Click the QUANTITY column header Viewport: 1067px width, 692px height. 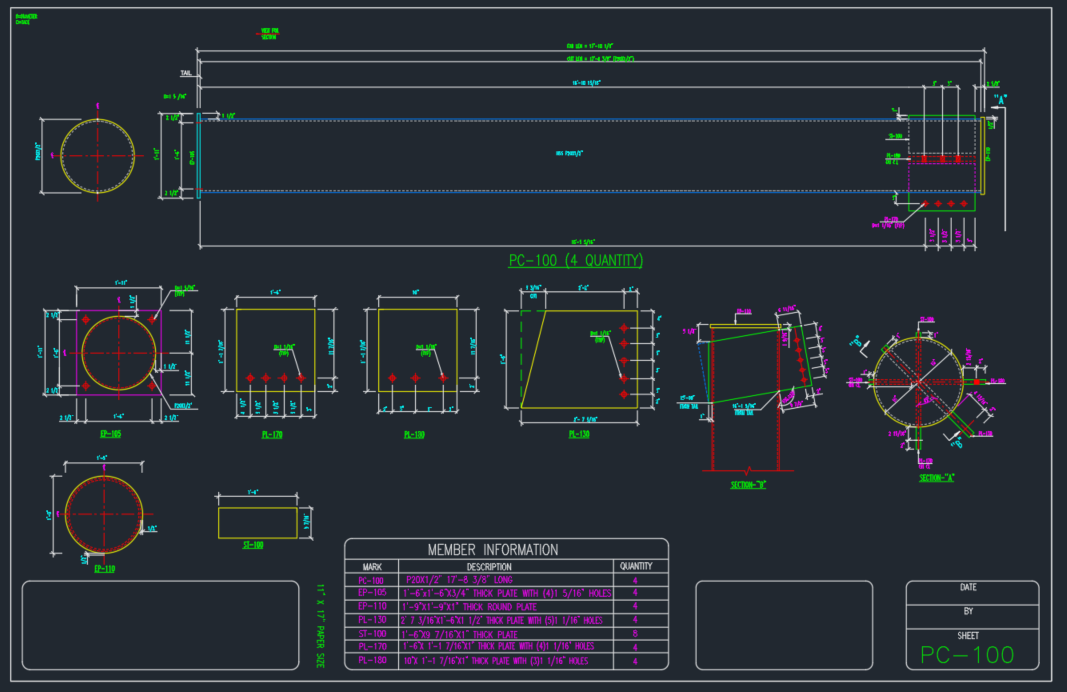click(x=636, y=566)
